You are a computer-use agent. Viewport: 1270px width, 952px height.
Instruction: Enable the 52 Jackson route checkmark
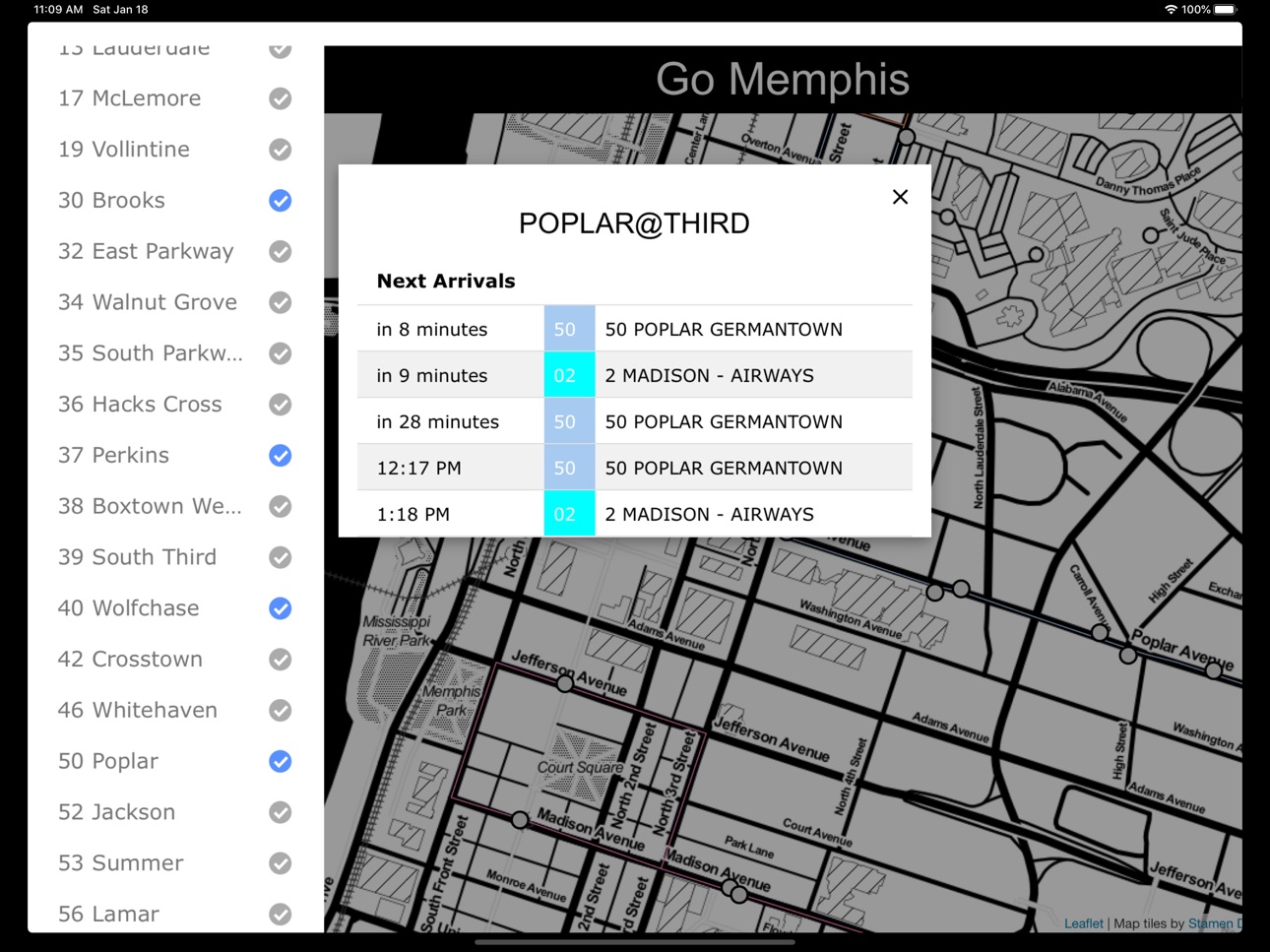click(x=281, y=812)
